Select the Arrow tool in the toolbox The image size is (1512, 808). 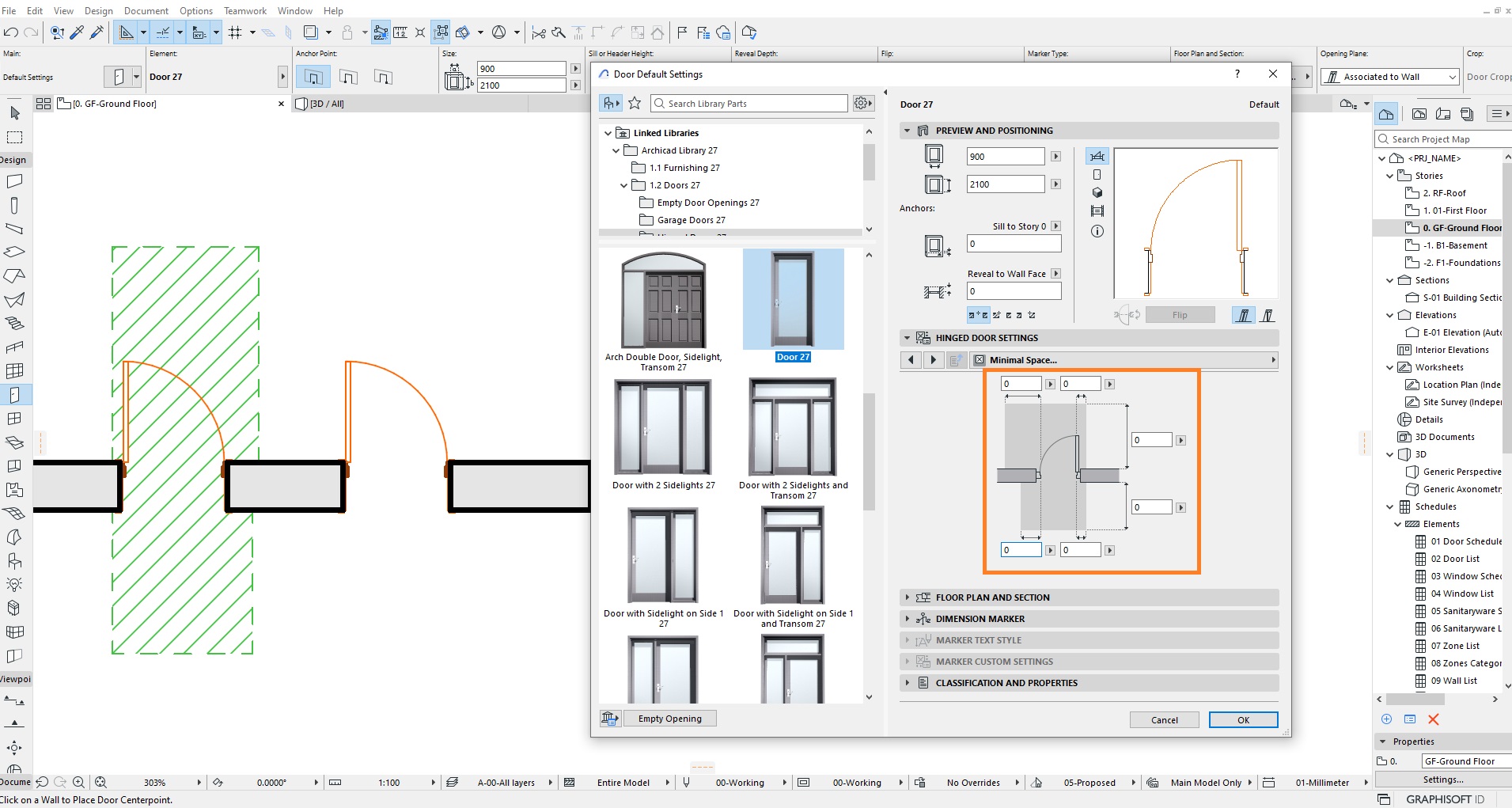14,113
